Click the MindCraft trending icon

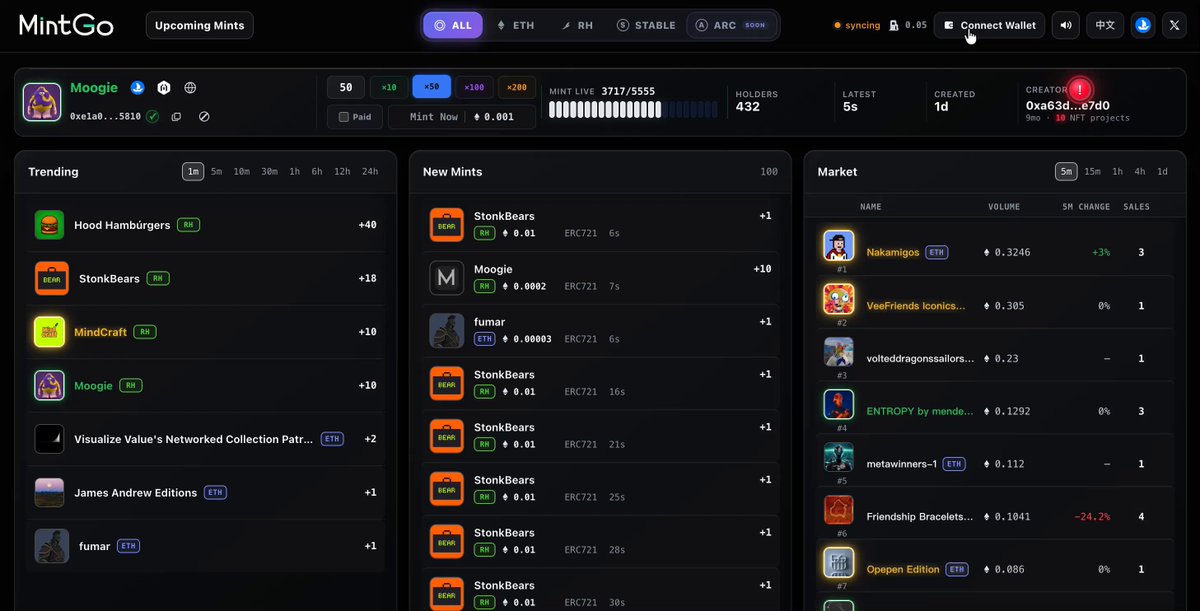tap(49, 332)
